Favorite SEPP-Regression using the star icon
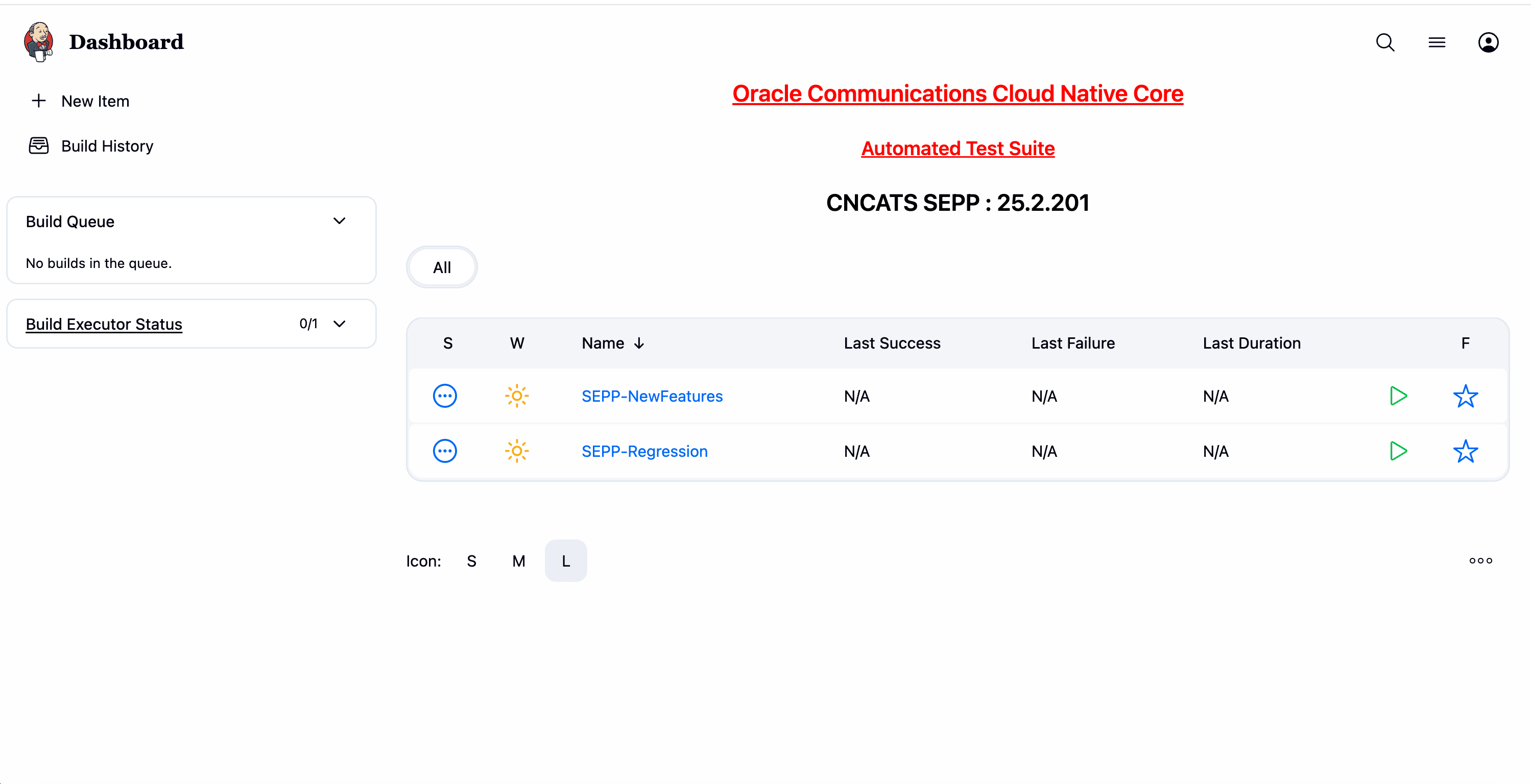The width and height of the screenshot is (1531, 784). tap(1465, 451)
